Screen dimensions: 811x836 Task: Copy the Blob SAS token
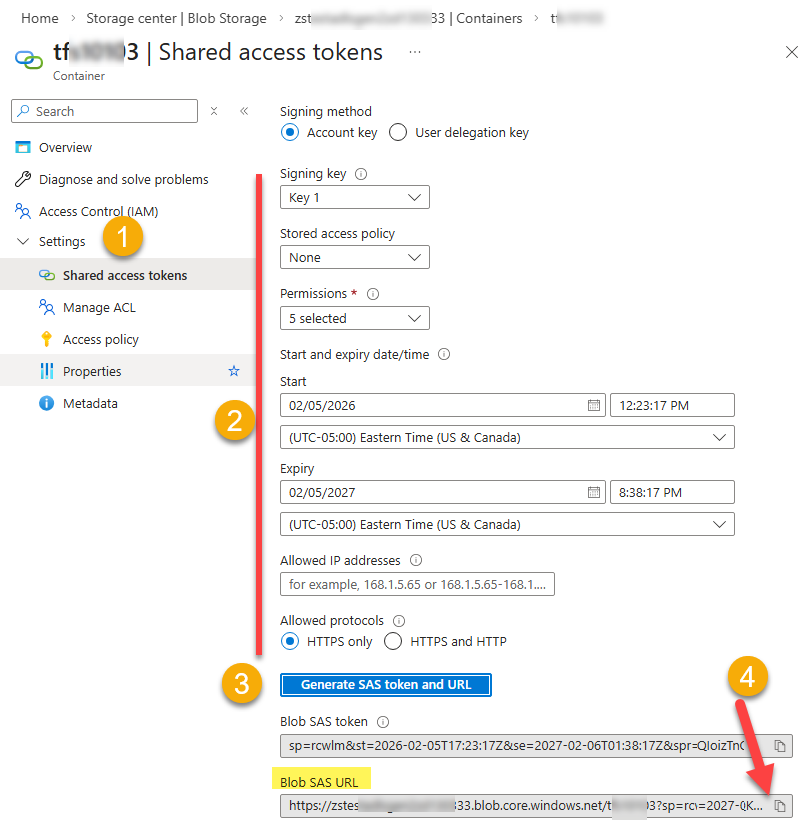780,746
